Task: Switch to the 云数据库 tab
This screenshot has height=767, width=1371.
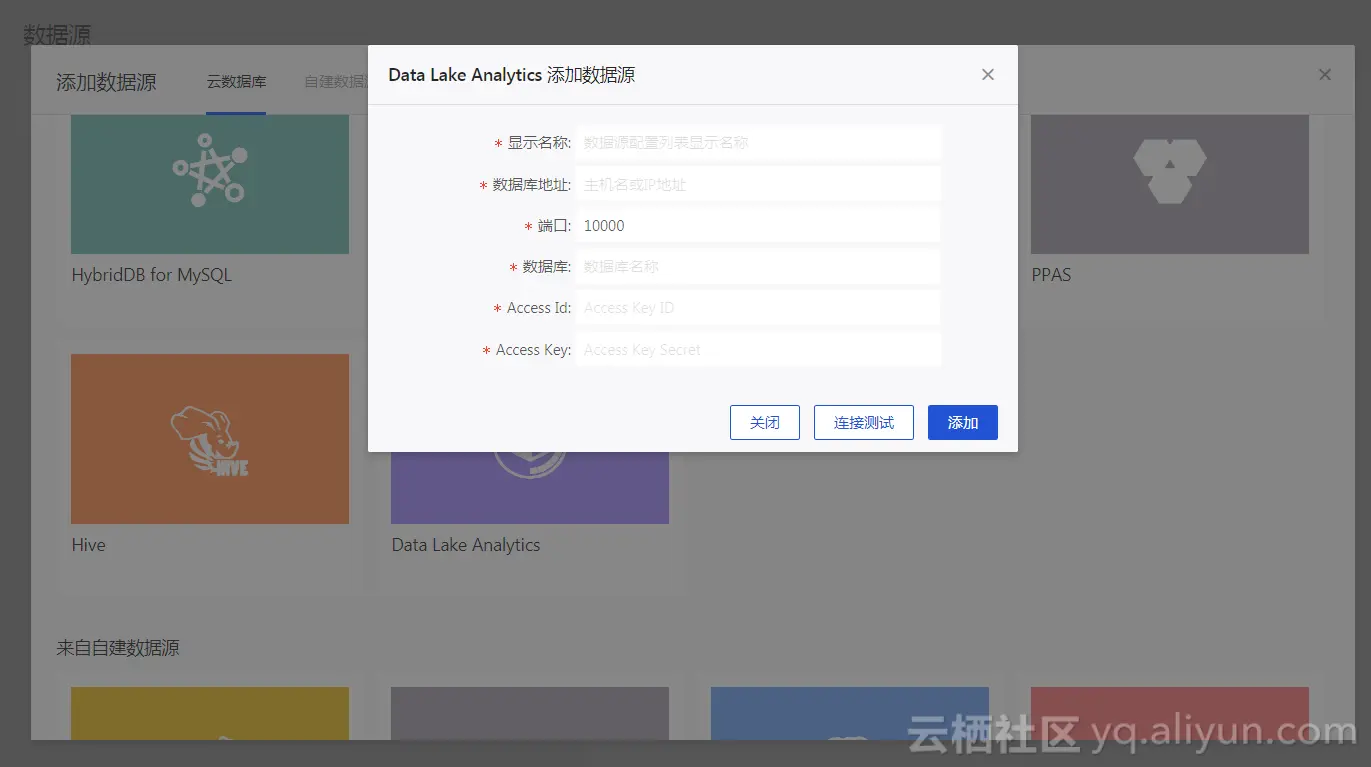Action: tap(236, 82)
